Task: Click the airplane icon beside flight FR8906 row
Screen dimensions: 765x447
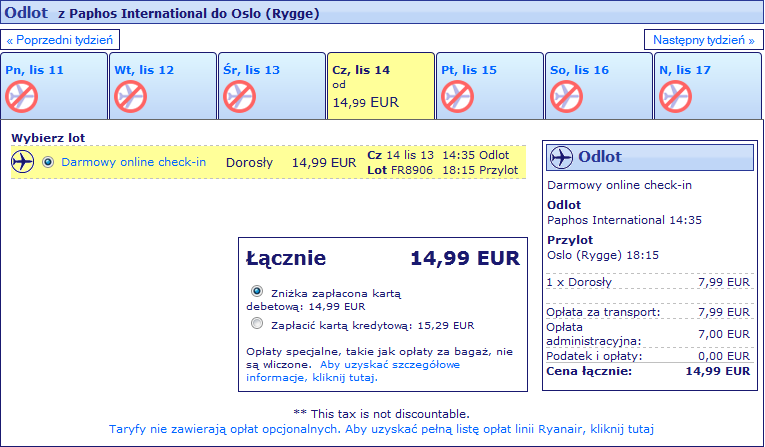Action: (x=22, y=162)
